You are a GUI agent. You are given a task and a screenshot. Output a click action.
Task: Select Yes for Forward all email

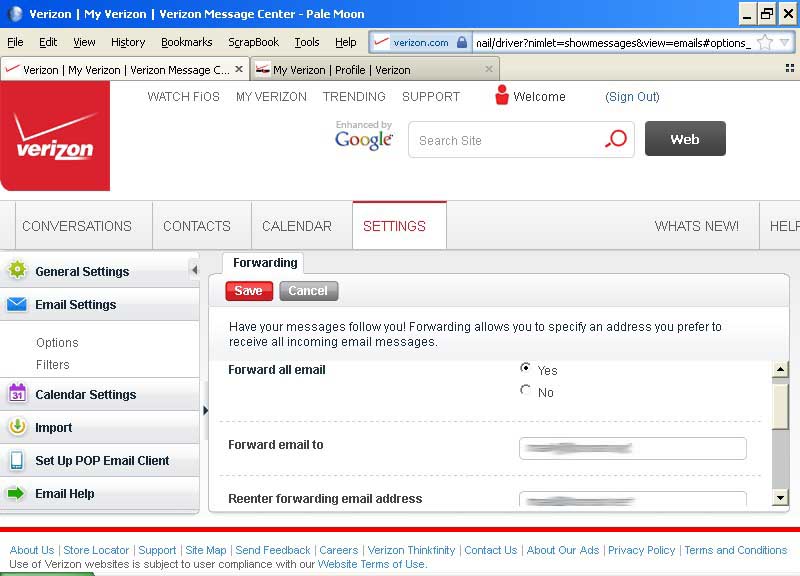coord(525,368)
